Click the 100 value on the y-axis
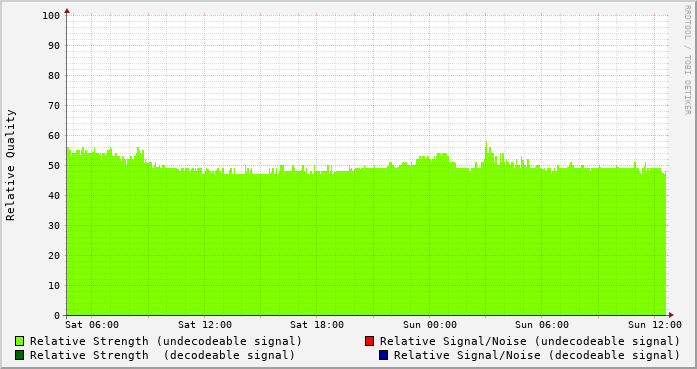This screenshot has width=697, height=369. [x=51, y=16]
